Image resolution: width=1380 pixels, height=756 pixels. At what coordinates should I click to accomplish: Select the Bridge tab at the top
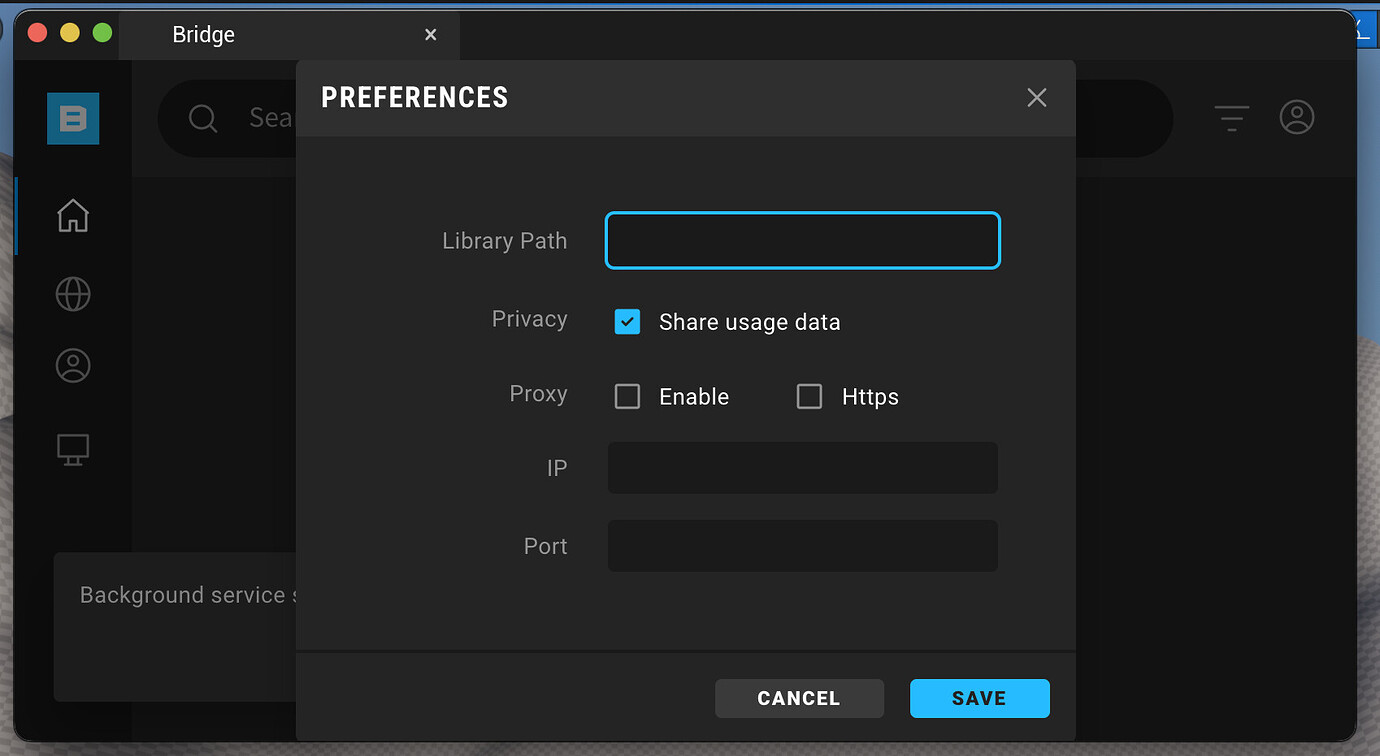pos(203,34)
